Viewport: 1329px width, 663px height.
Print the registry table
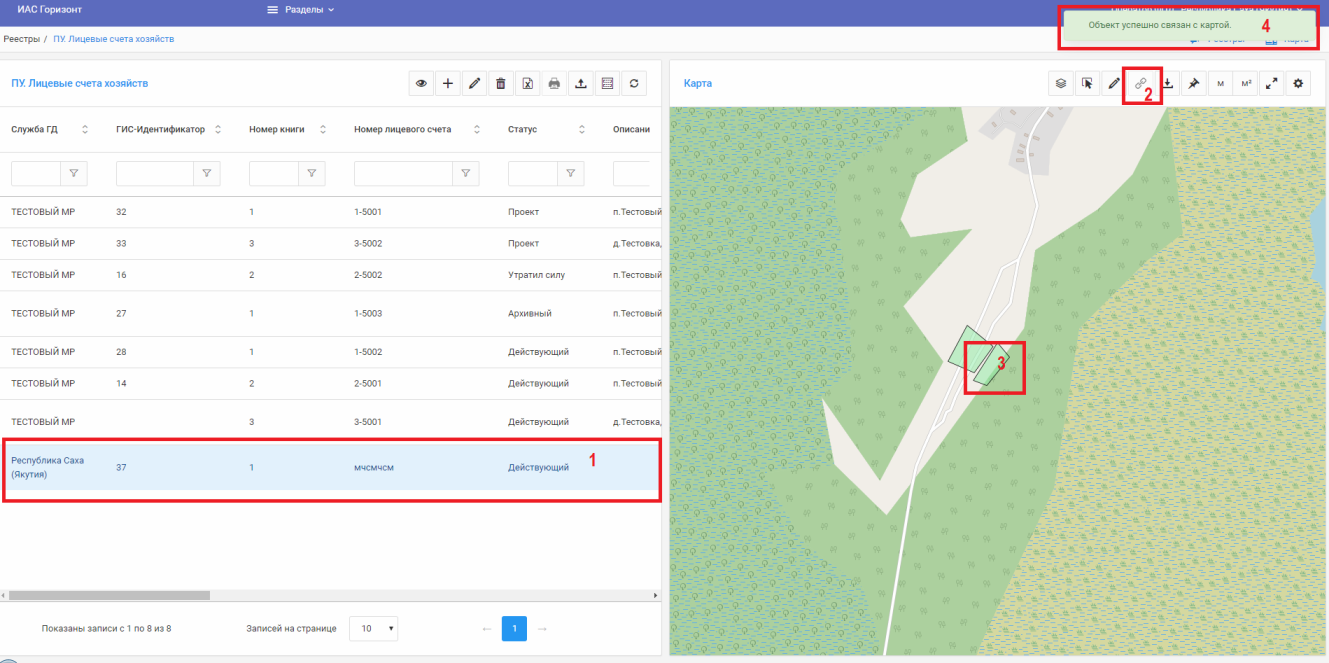coord(554,84)
